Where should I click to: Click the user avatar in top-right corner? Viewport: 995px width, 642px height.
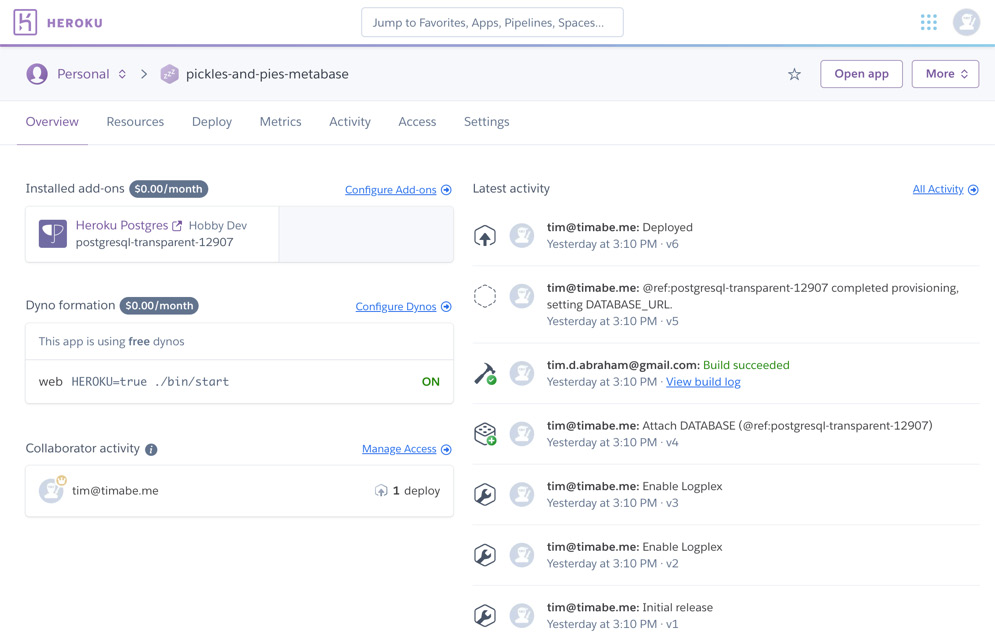966,22
